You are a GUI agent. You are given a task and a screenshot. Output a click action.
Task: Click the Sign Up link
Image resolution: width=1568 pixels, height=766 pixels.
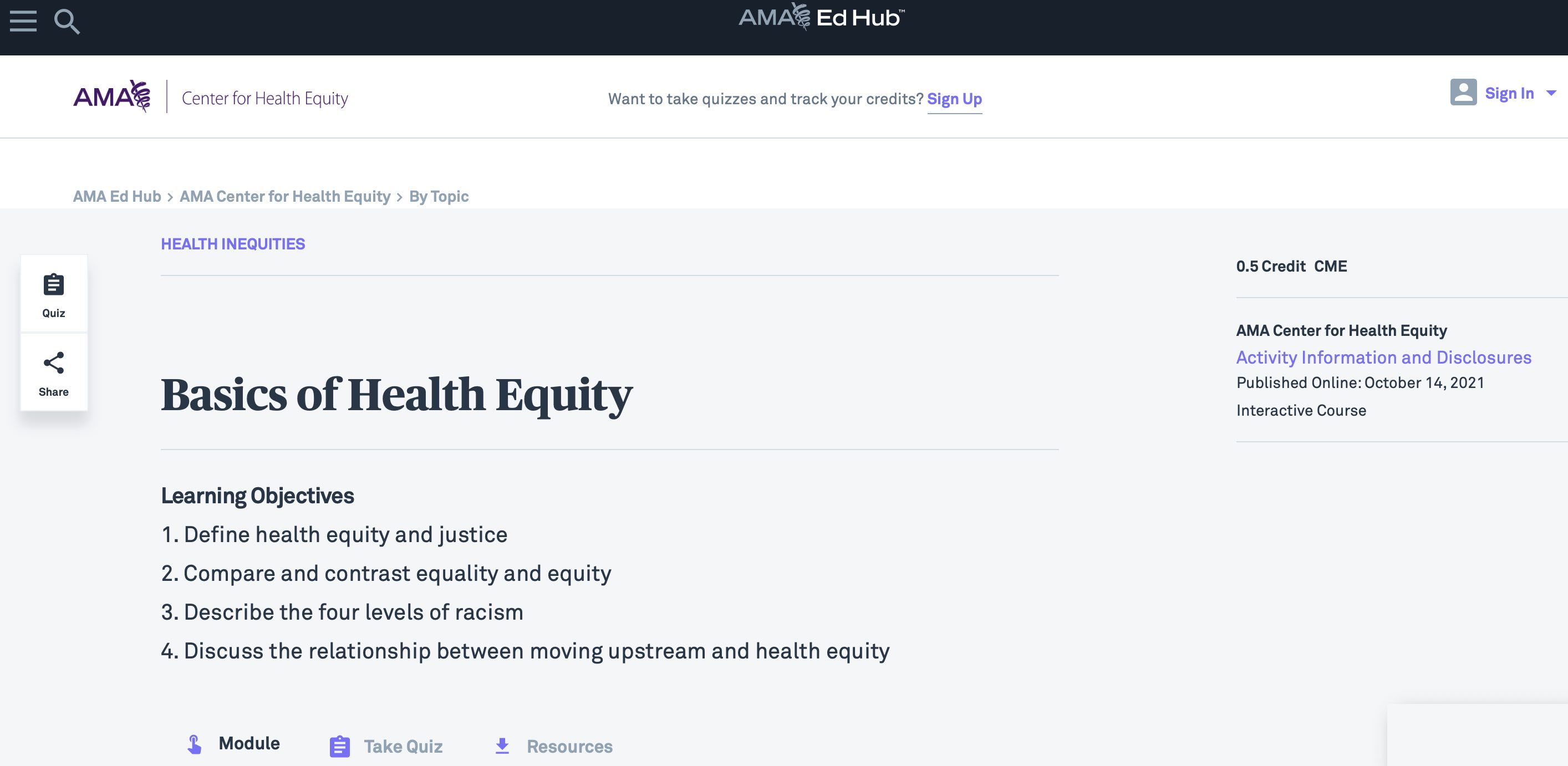pos(954,99)
